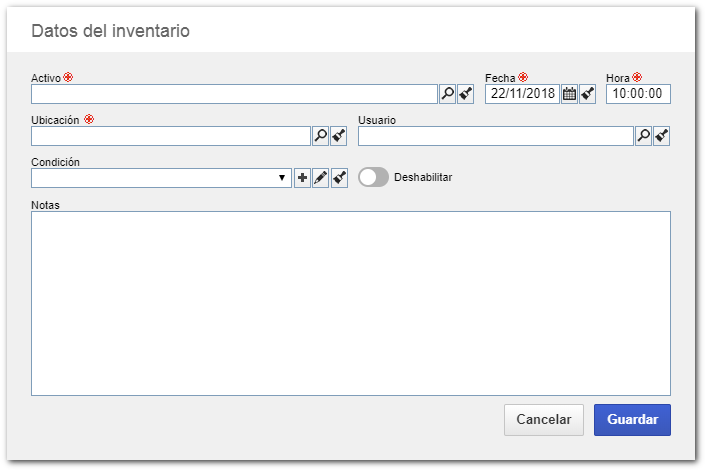Clear the Activo field with eraser icon
Viewport: 705px width, 470px height.
pyautogui.click(x=466, y=94)
